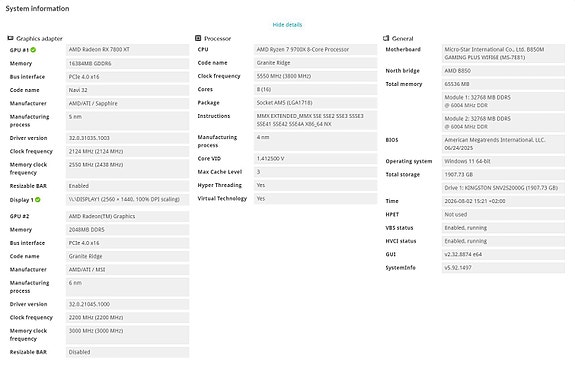Click the Operating system Windows 11 field
Image resolution: width=575 pixels, height=365 pixels.
pyautogui.click(x=503, y=161)
